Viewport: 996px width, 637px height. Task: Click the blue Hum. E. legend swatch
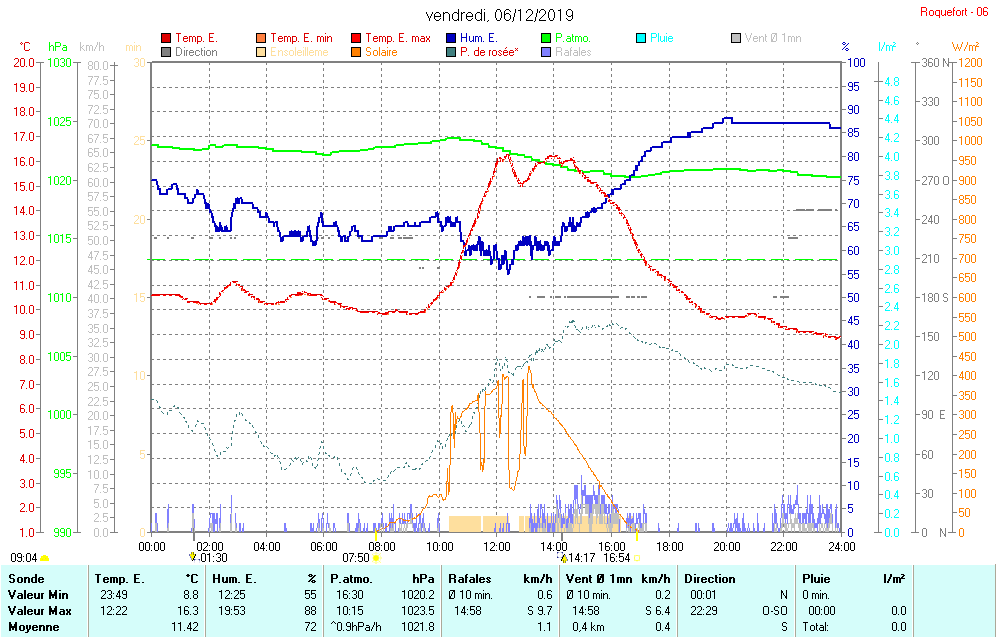click(451, 38)
